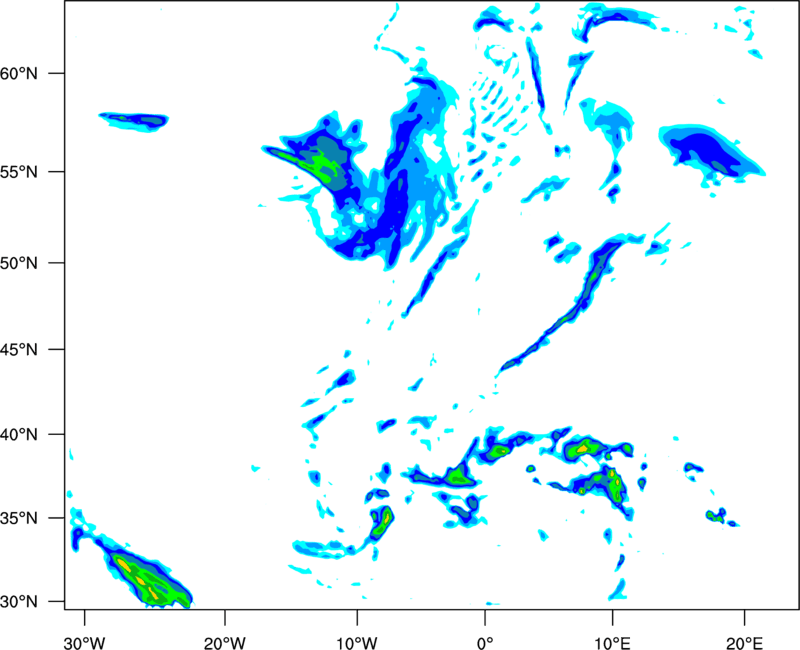Select the 40°N latitude axis label
This screenshot has width=800, height=650.
pyautogui.click(x=19, y=435)
